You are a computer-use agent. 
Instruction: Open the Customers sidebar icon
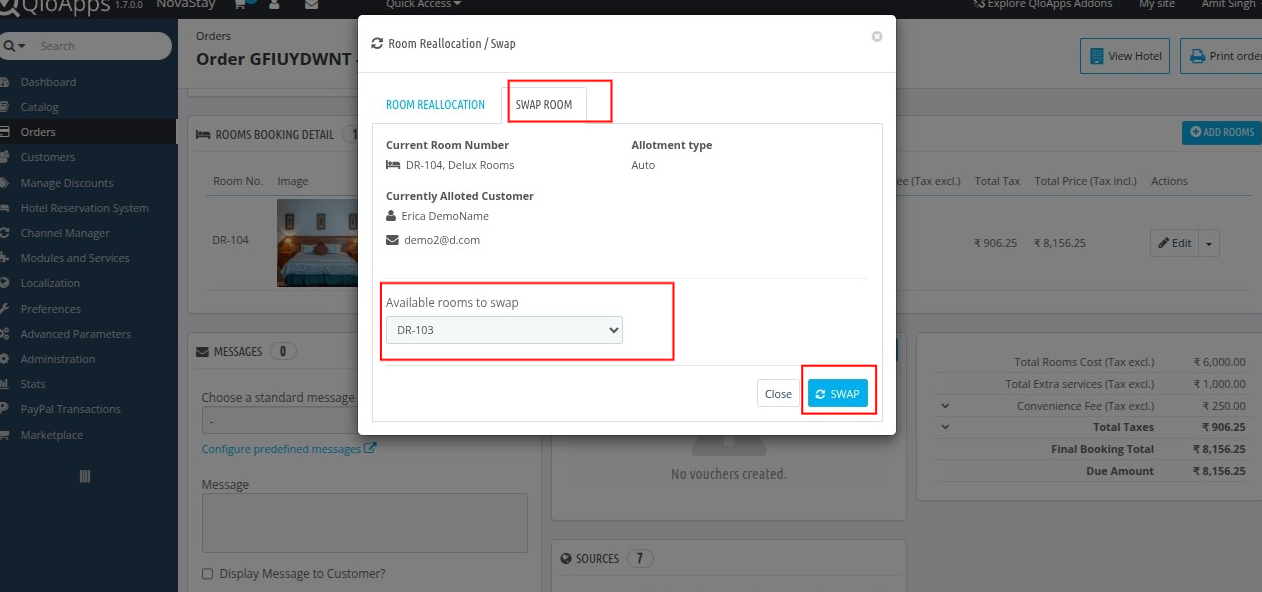(6, 157)
